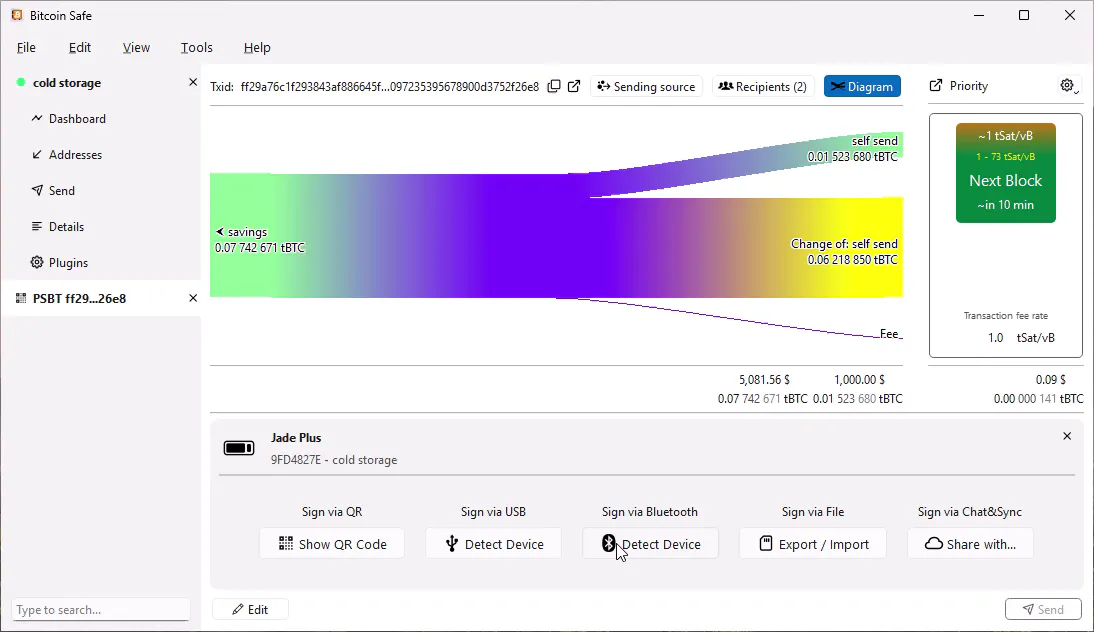The width and height of the screenshot is (1094, 632).
Task: Click Share with... button
Action: [970, 544]
